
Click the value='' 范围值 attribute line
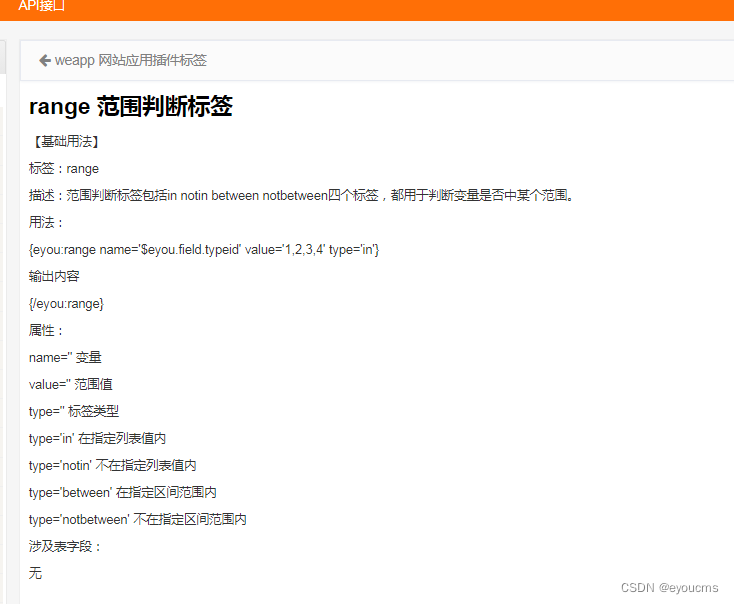point(71,384)
